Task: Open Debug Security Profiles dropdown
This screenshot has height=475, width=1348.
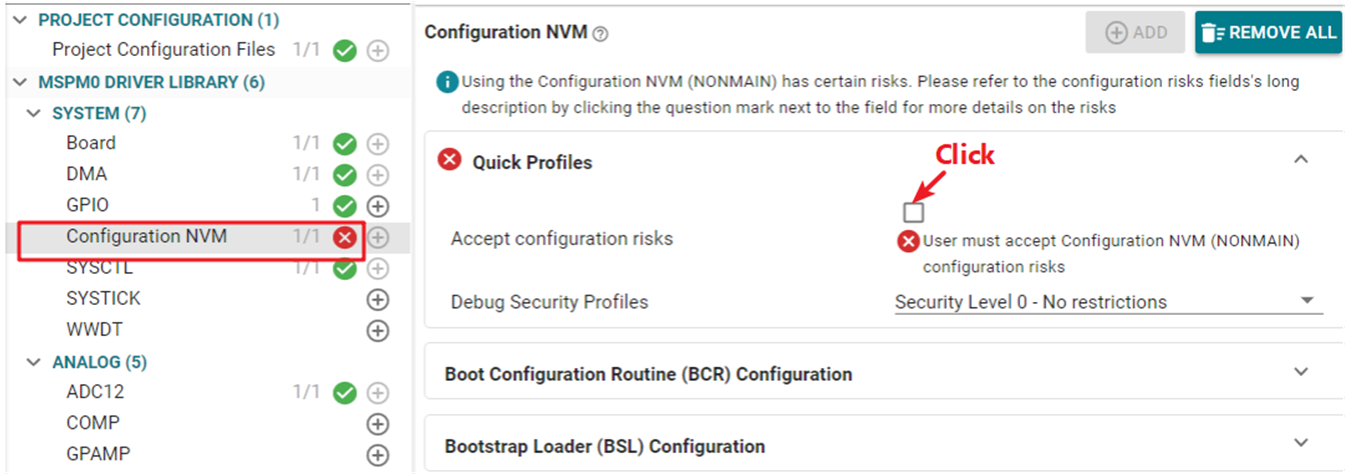Action: tap(1108, 302)
